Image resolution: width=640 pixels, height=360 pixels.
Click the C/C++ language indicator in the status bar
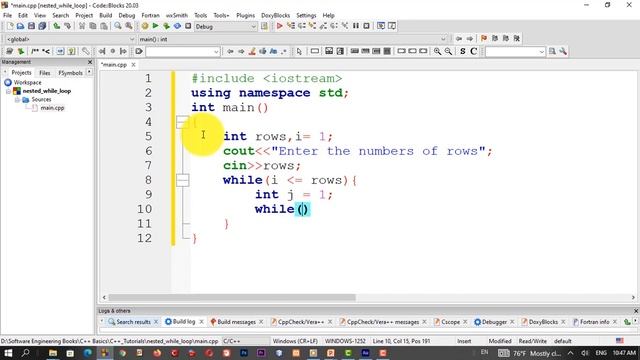click(x=231, y=341)
